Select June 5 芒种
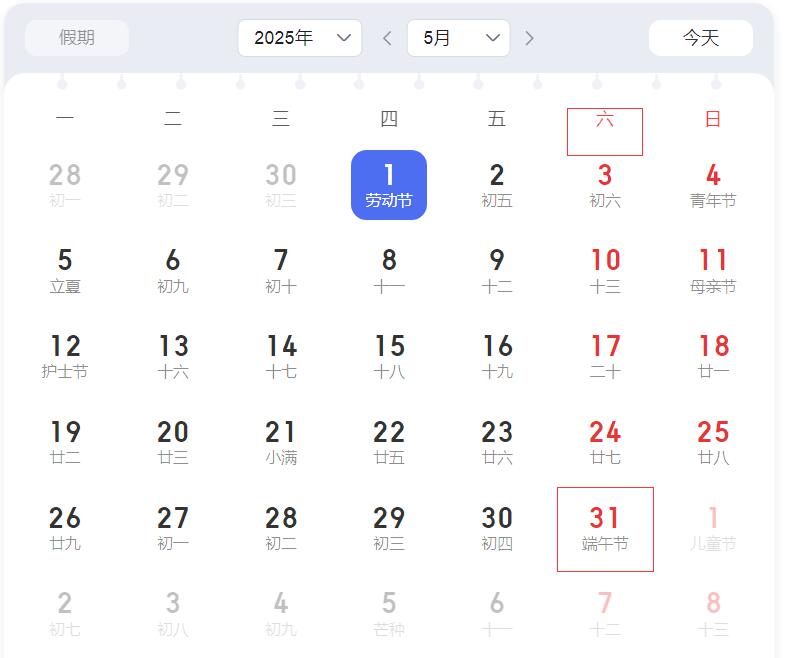The height and width of the screenshot is (658, 794). pyautogui.click(x=389, y=614)
